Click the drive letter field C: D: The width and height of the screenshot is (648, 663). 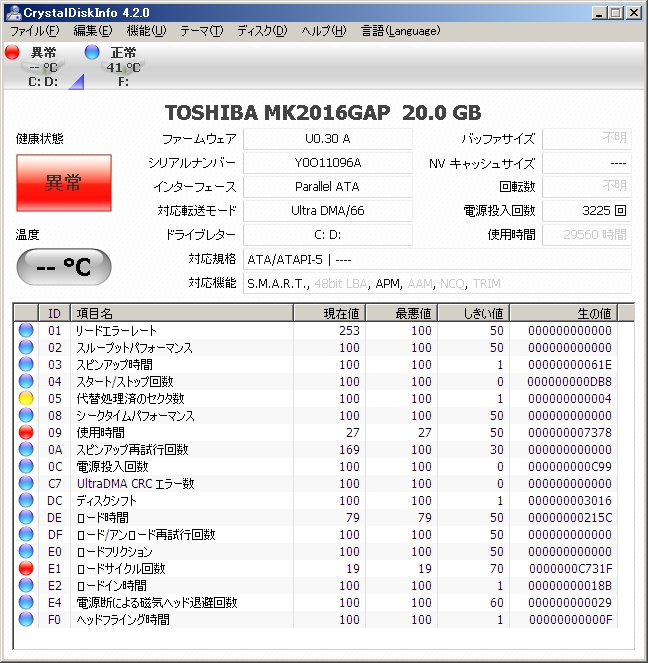click(x=328, y=235)
